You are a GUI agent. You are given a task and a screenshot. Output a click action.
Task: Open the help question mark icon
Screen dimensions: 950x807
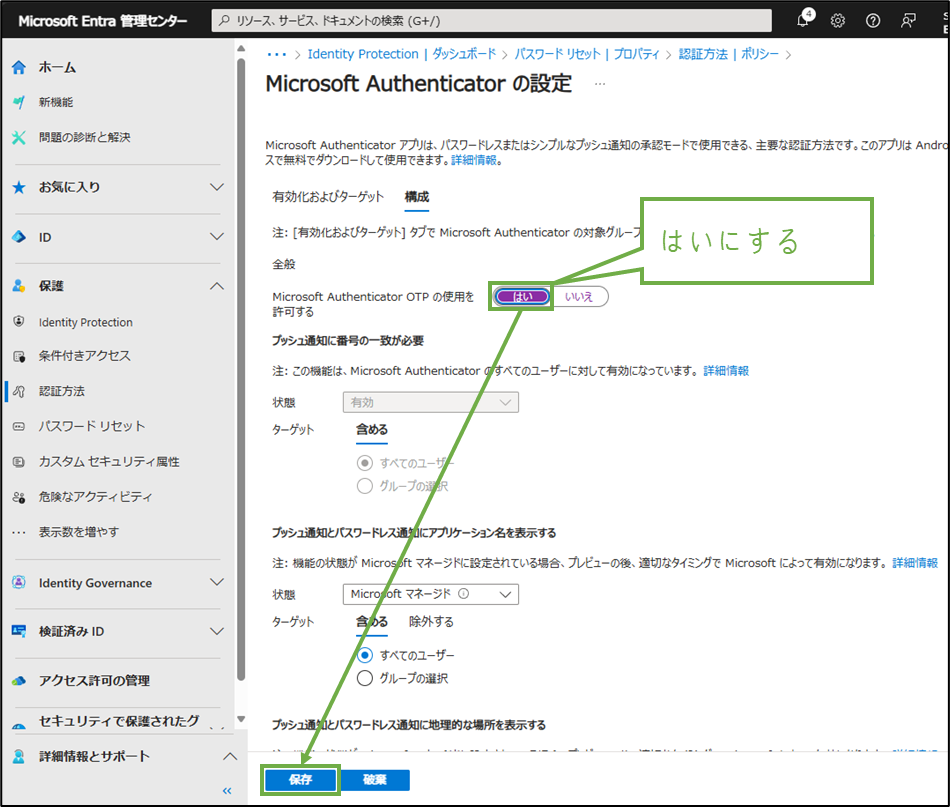point(873,21)
